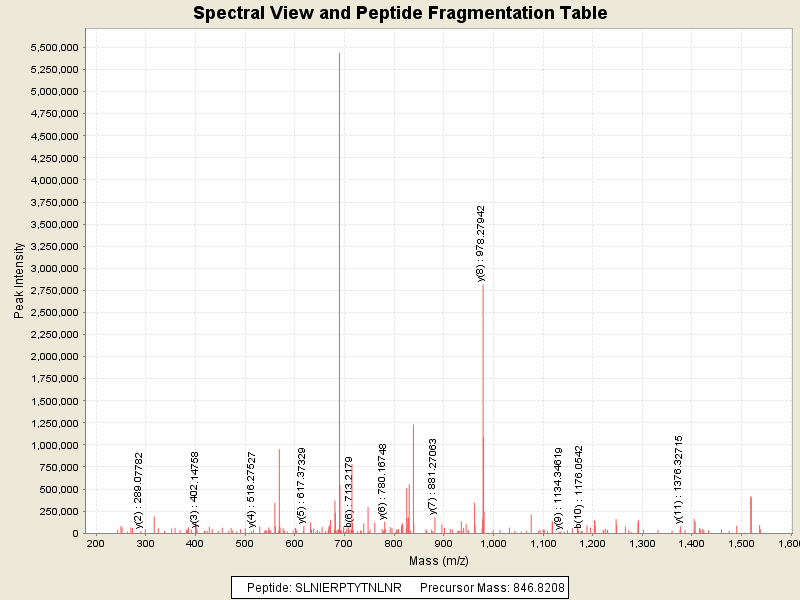Click the Precursor Mass: 846.8208 legend text
The height and width of the screenshot is (600, 800).
point(491,589)
